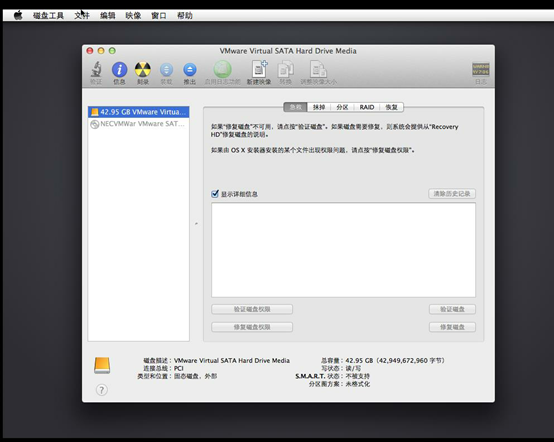Switch to the 分区 tab
Image resolution: width=554 pixels, height=442 pixels.
coord(342,107)
